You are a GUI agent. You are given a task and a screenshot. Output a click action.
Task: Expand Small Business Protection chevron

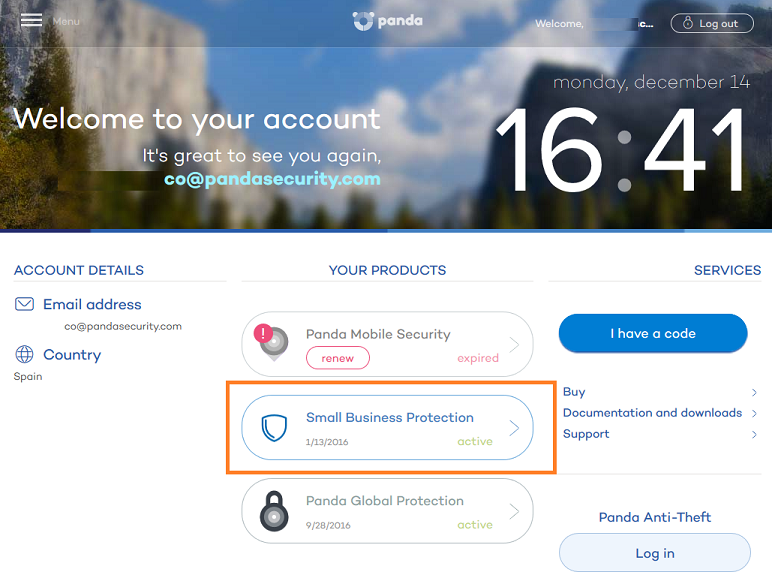[514, 428]
